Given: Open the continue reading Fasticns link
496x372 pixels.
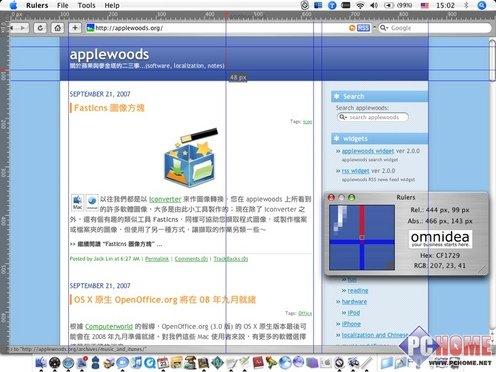Looking at the screenshot, I should (116, 244).
